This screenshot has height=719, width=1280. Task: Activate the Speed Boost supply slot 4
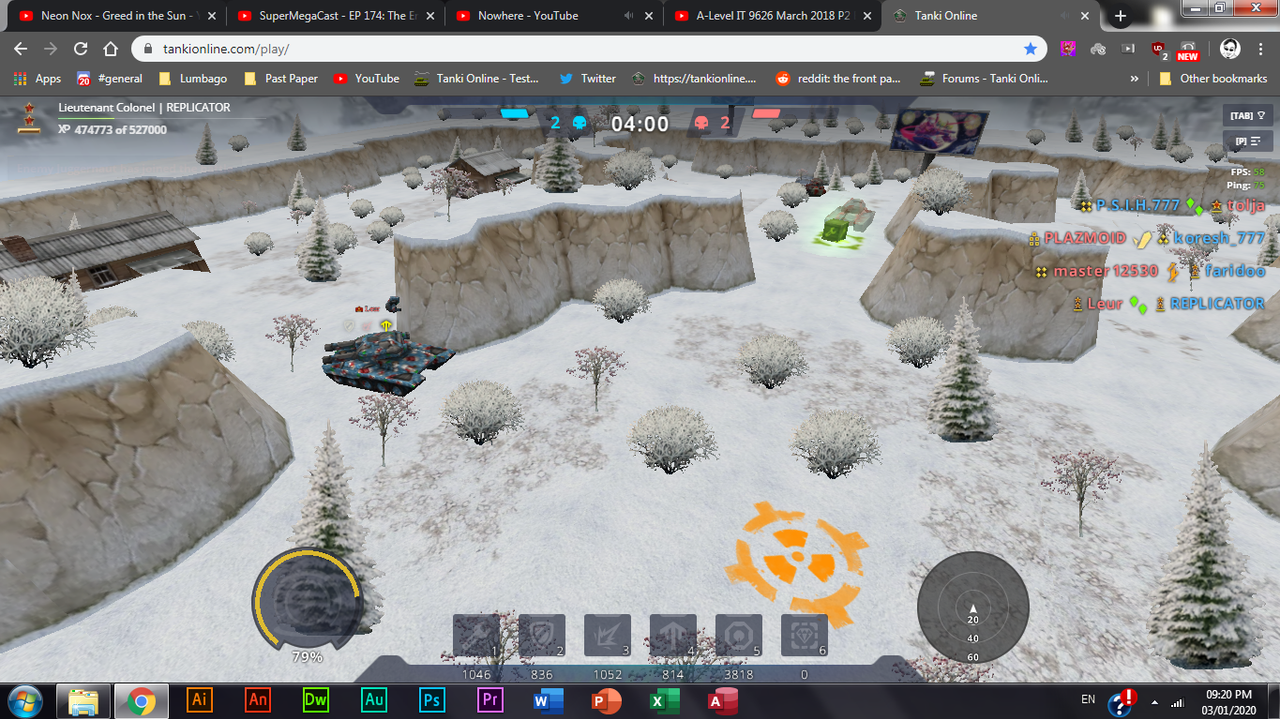coord(673,636)
